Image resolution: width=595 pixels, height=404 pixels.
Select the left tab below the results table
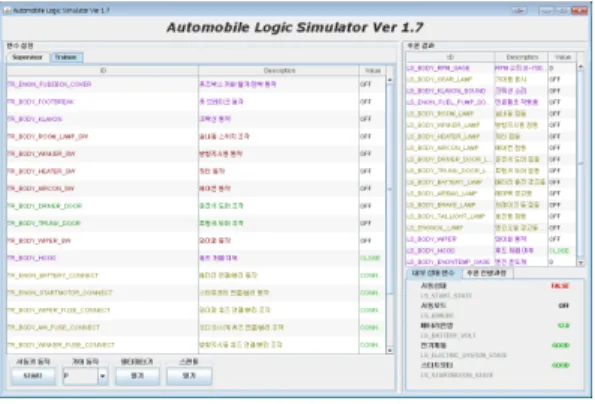(433, 273)
